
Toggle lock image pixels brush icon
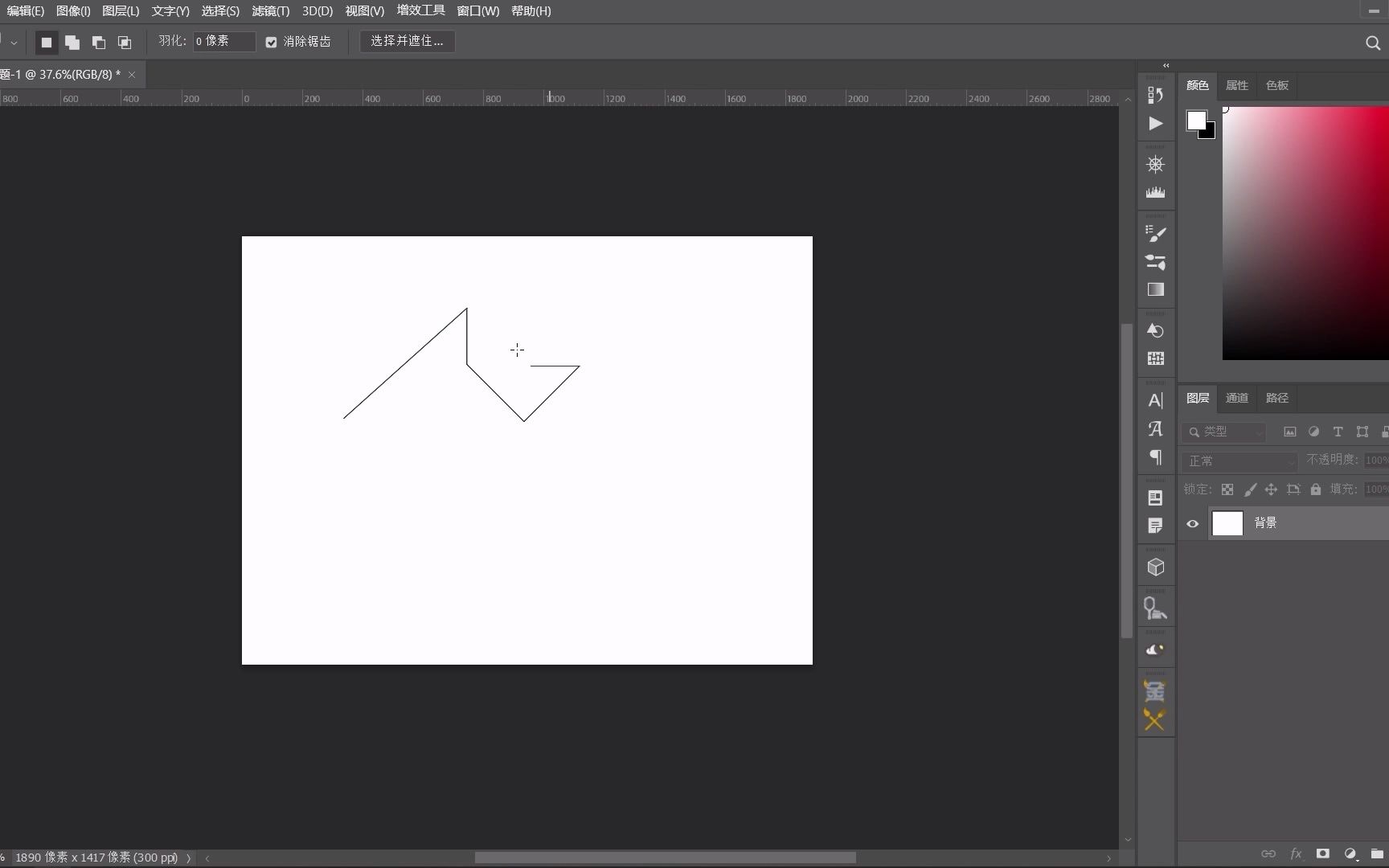pyautogui.click(x=1250, y=489)
